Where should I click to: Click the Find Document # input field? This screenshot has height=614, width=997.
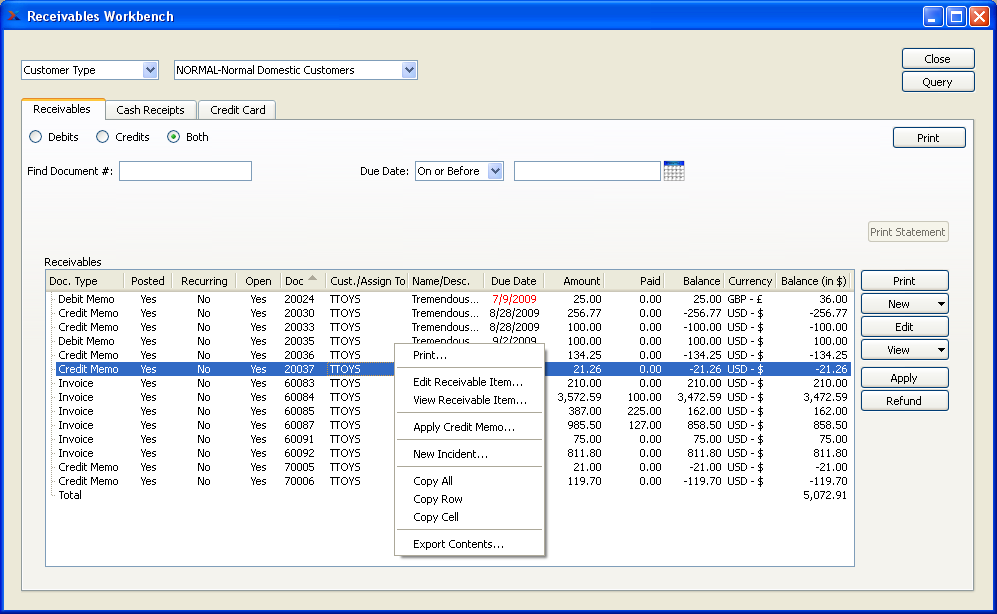pyautogui.click(x=185, y=171)
